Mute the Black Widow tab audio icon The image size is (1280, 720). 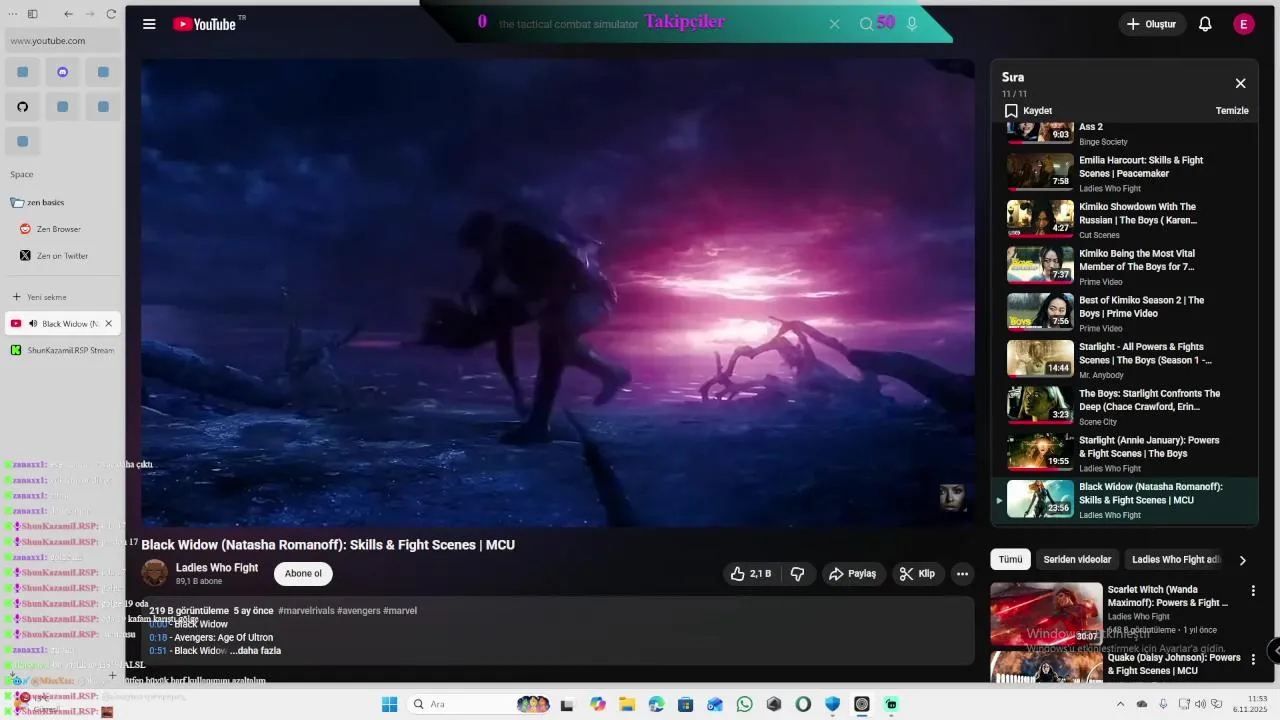click(x=33, y=324)
